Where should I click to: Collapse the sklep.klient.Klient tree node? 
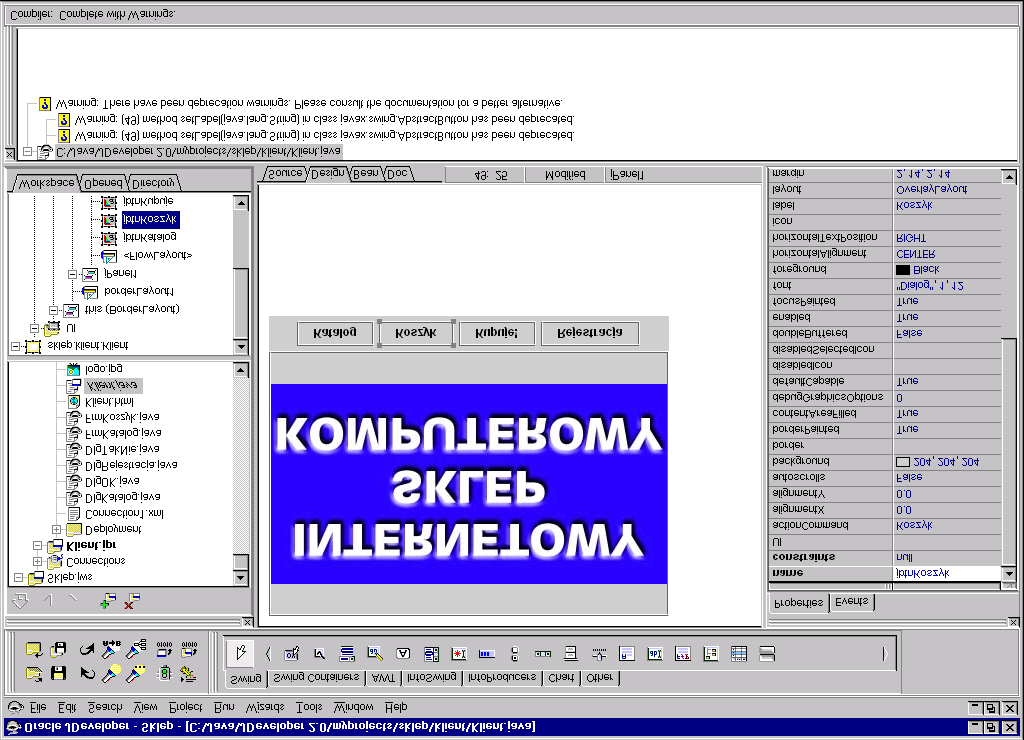tap(15, 346)
